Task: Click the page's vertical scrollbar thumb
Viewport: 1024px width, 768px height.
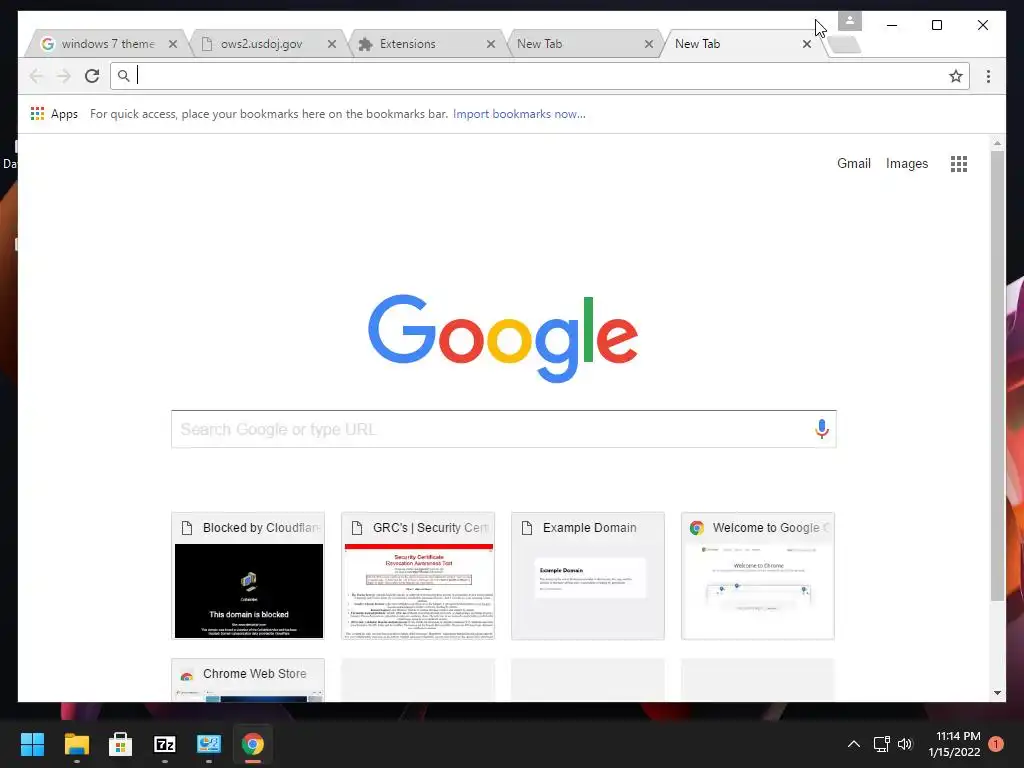Action: click(x=997, y=376)
